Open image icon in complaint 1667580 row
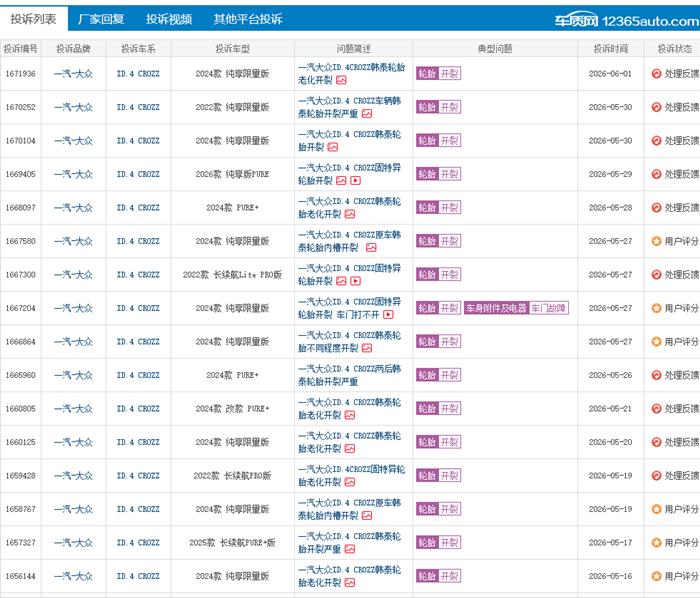The image size is (700, 598). coord(371,248)
